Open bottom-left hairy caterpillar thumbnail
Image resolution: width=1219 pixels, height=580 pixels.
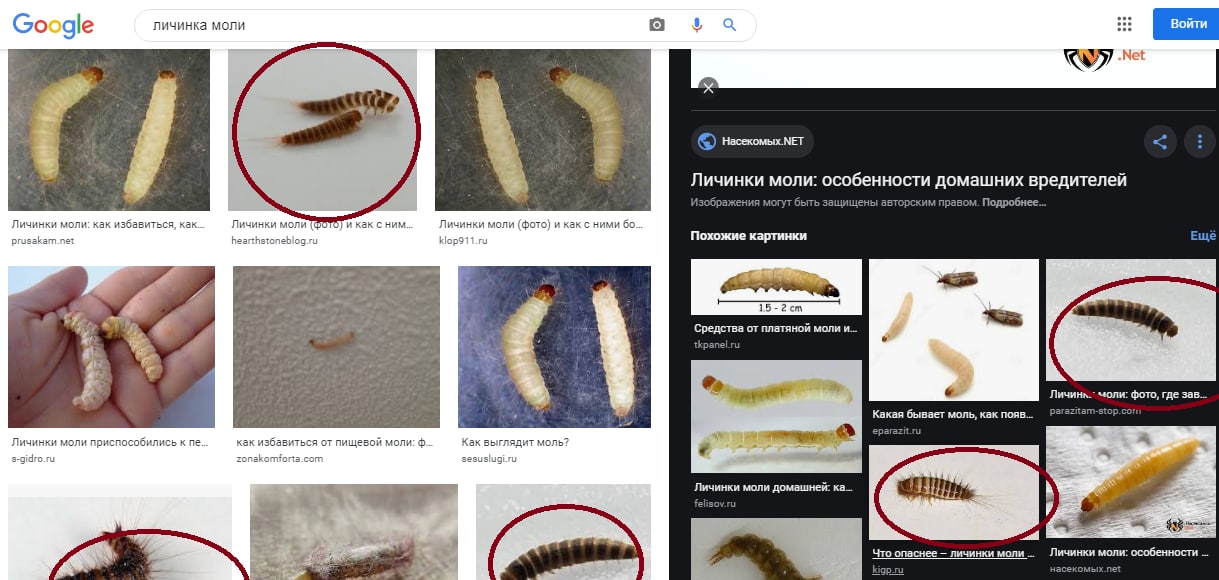(120, 532)
